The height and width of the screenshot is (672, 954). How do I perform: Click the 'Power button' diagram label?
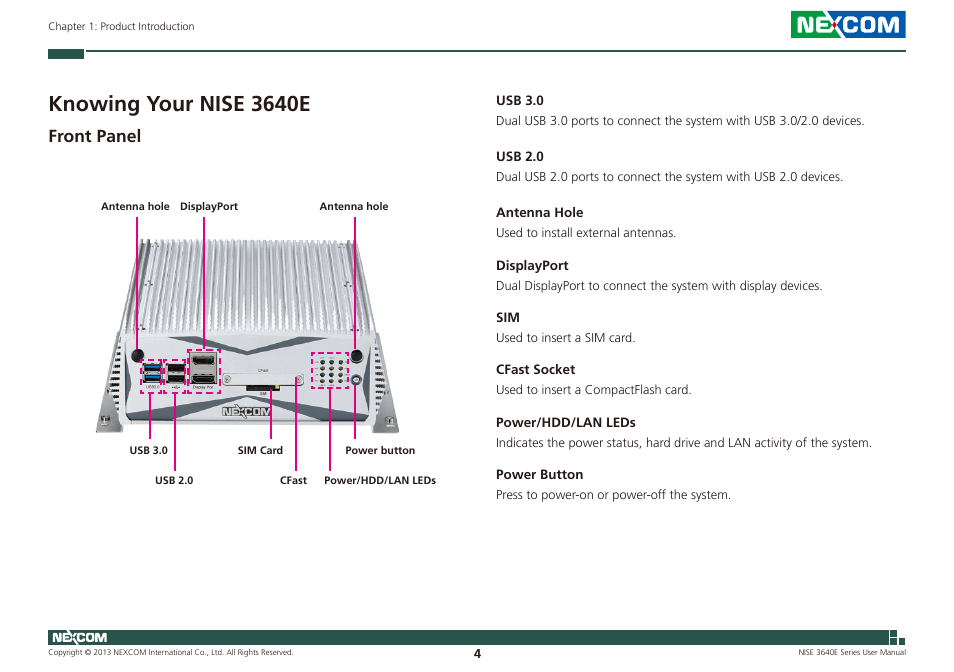pos(380,451)
